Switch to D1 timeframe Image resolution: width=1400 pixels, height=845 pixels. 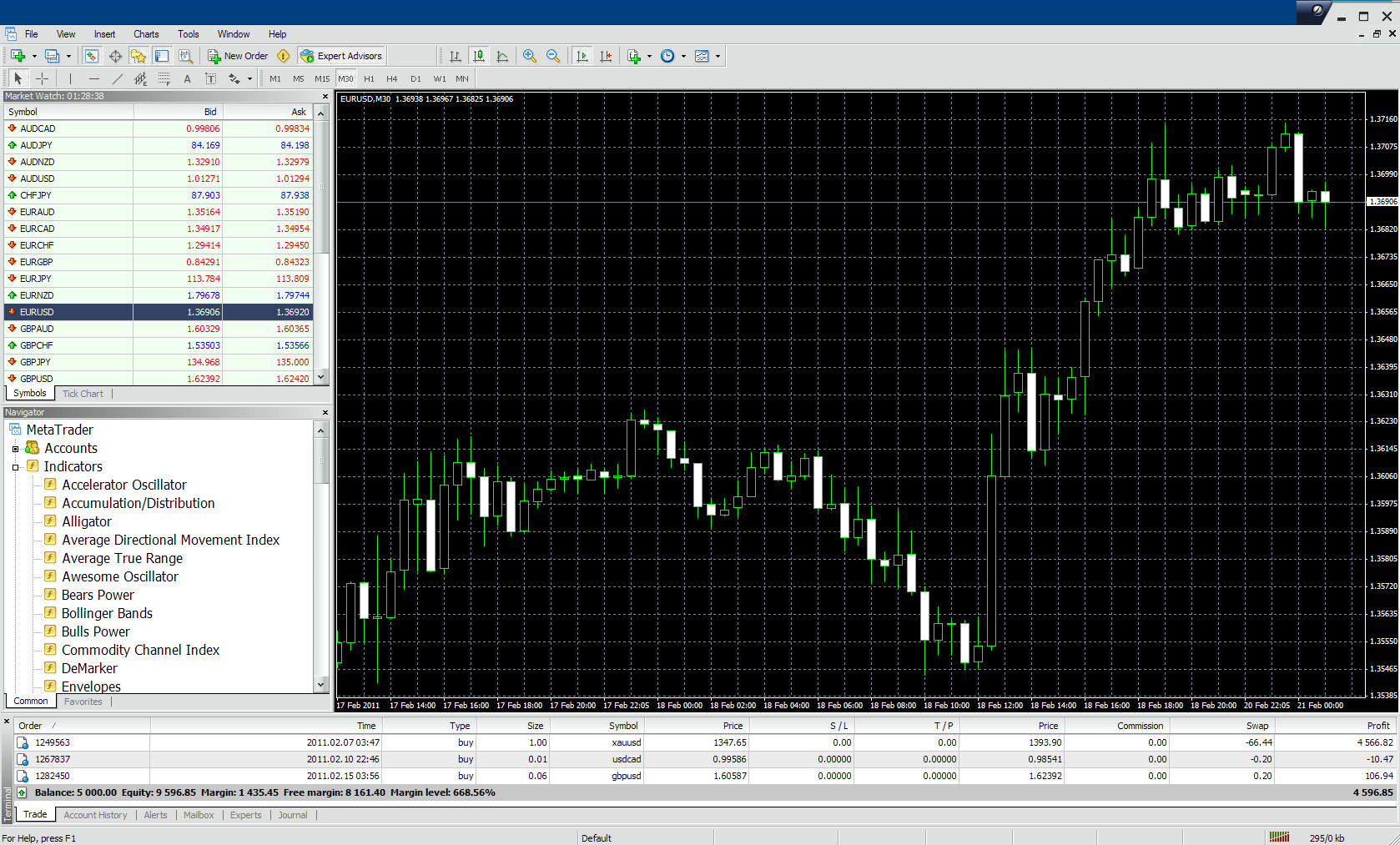pos(415,78)
